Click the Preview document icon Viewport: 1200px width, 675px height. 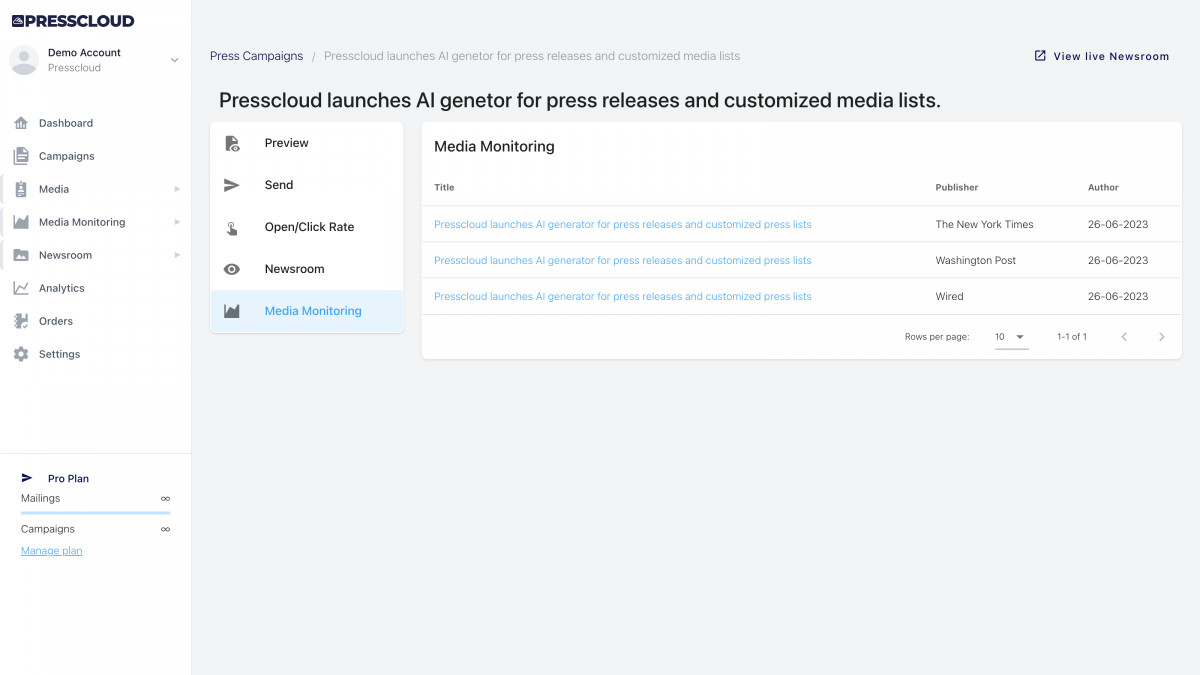click(x=232, y=143)
